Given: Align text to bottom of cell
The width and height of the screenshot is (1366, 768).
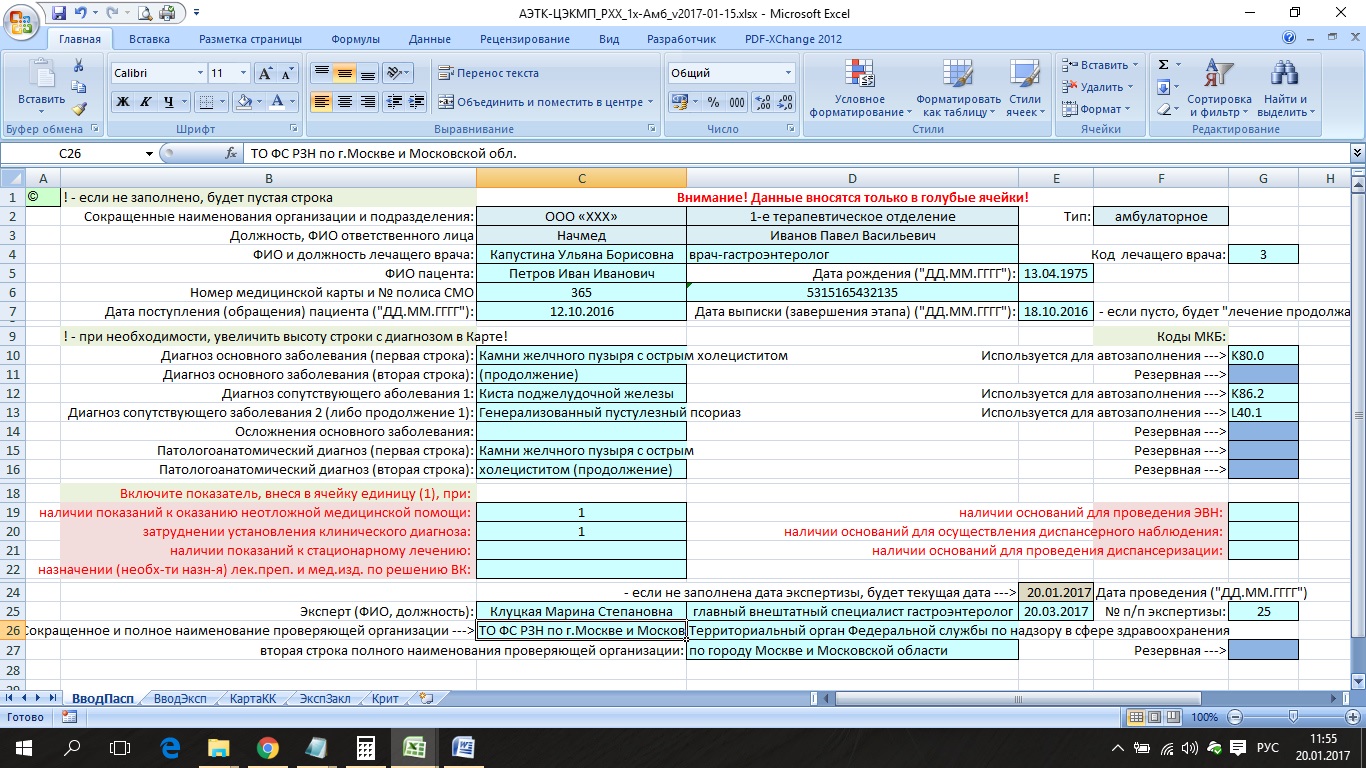Looking at the screenshot, I should pos(367,73).
